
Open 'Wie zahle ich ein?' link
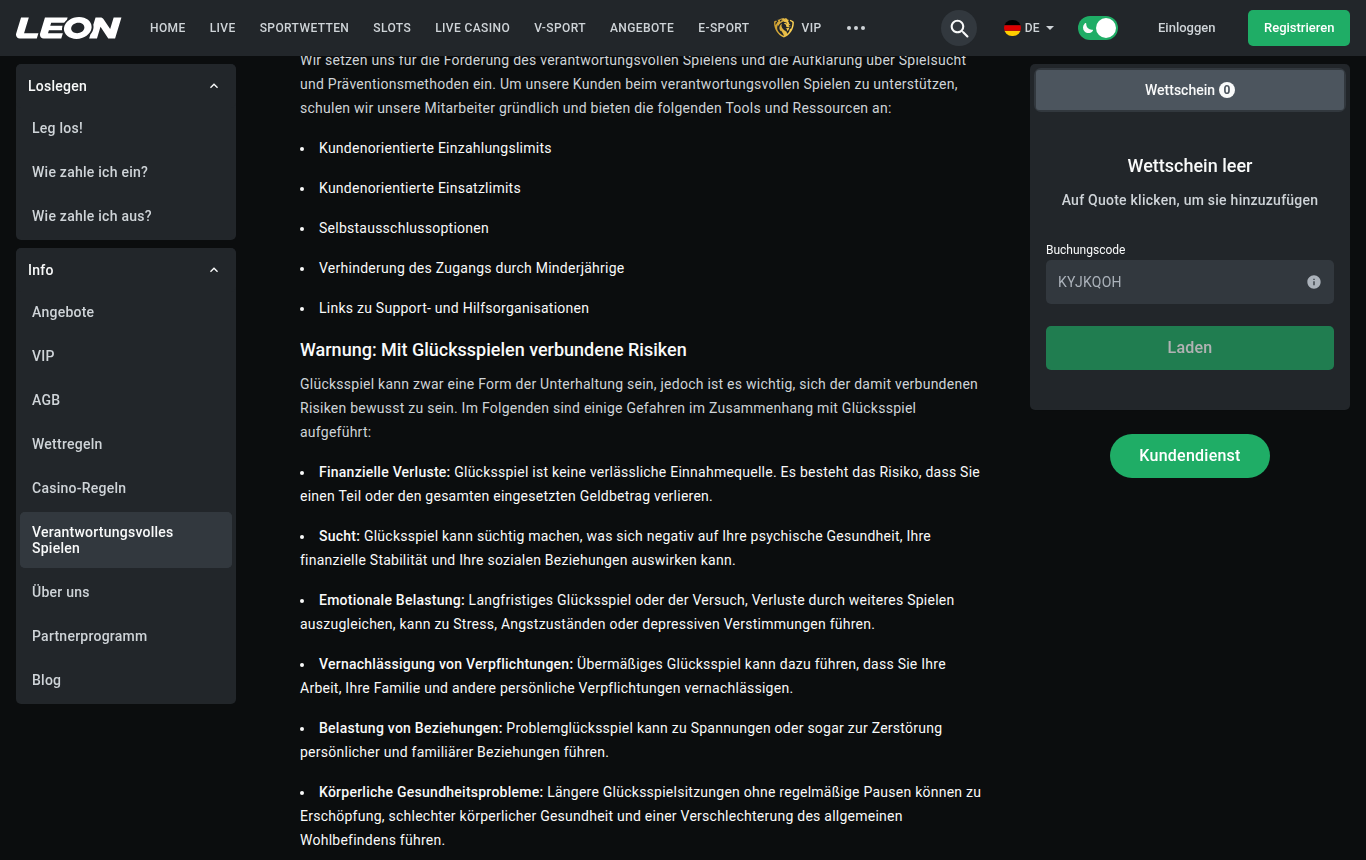pyautogui.click(x=126, y=172)
